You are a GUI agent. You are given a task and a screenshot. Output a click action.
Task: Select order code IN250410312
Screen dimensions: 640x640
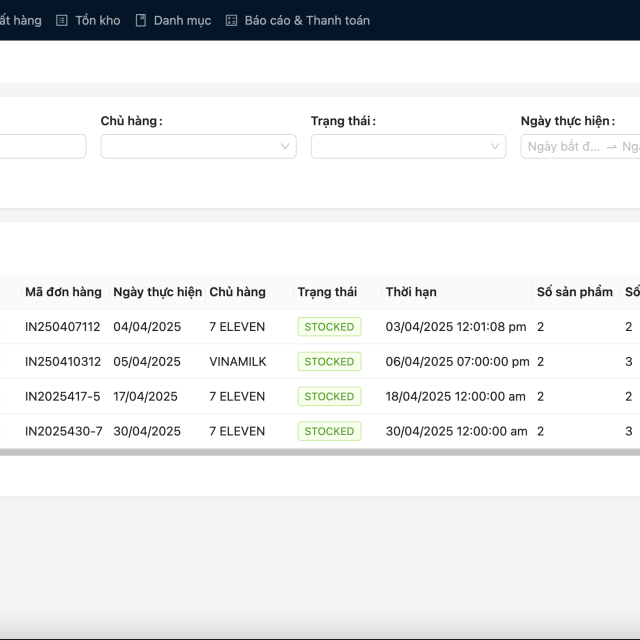coord(63,361)
